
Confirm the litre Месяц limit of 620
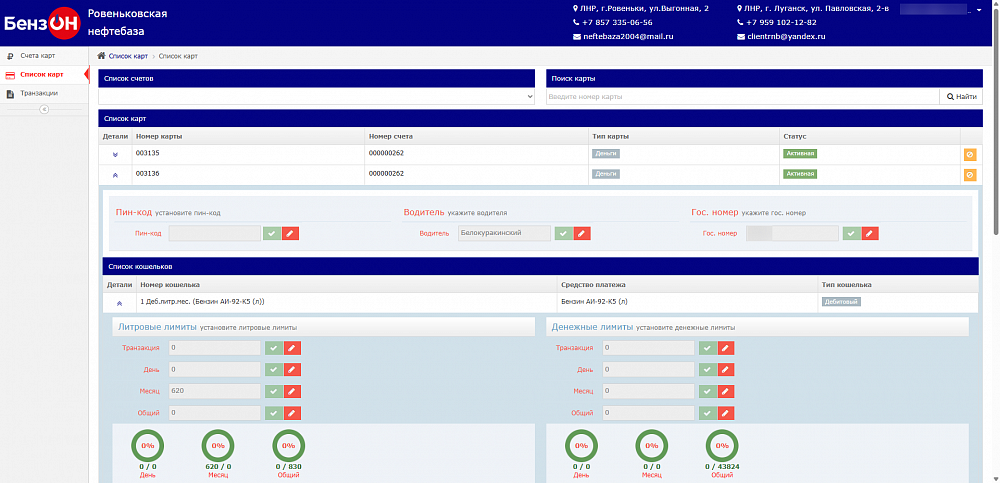[x=274, y=391]
